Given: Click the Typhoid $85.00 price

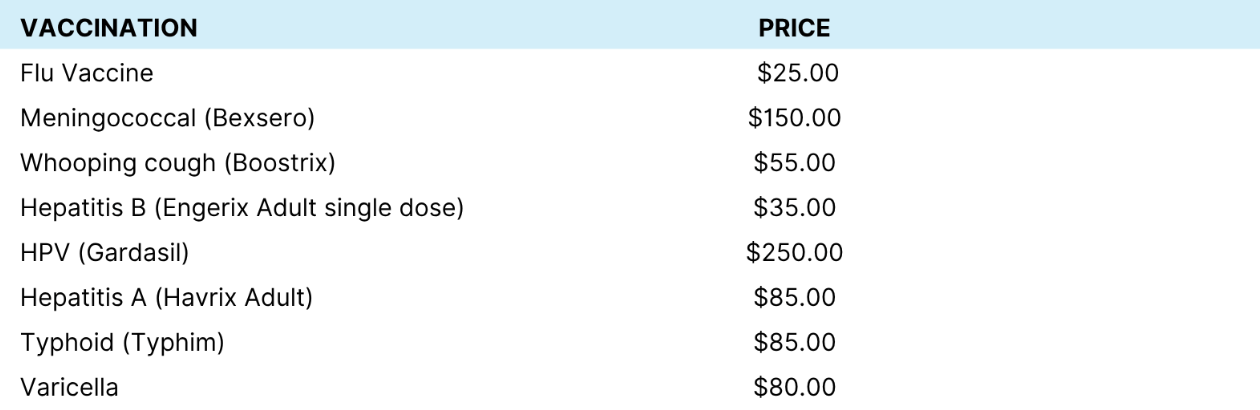Looking at the screenshot, I should [x=796, y=343].
